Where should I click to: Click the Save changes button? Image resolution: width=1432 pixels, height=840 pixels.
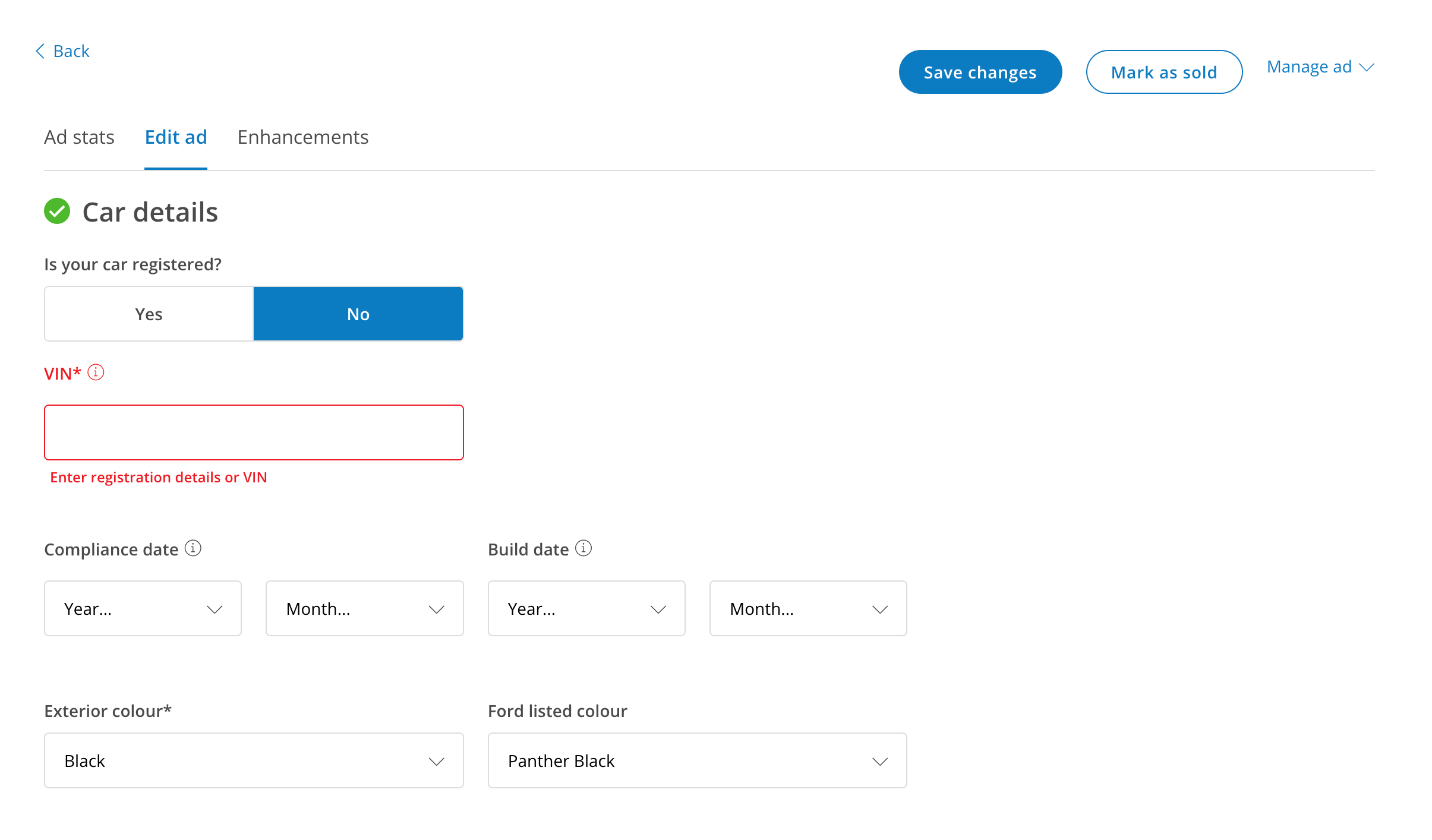[979, 72]
